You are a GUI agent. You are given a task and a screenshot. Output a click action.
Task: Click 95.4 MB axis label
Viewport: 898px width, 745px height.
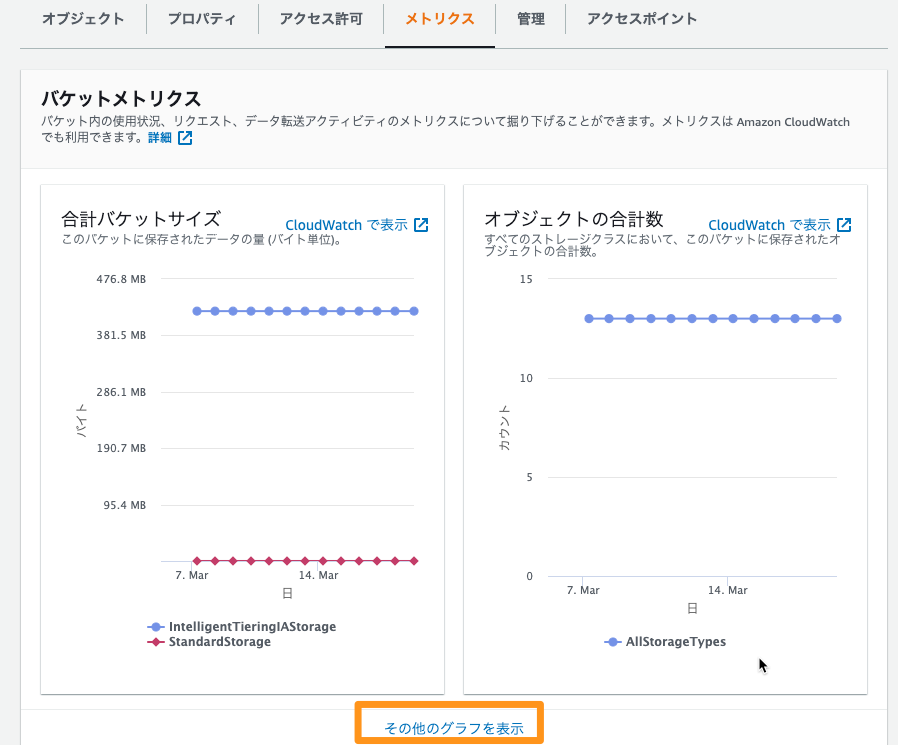pos(124,505)
